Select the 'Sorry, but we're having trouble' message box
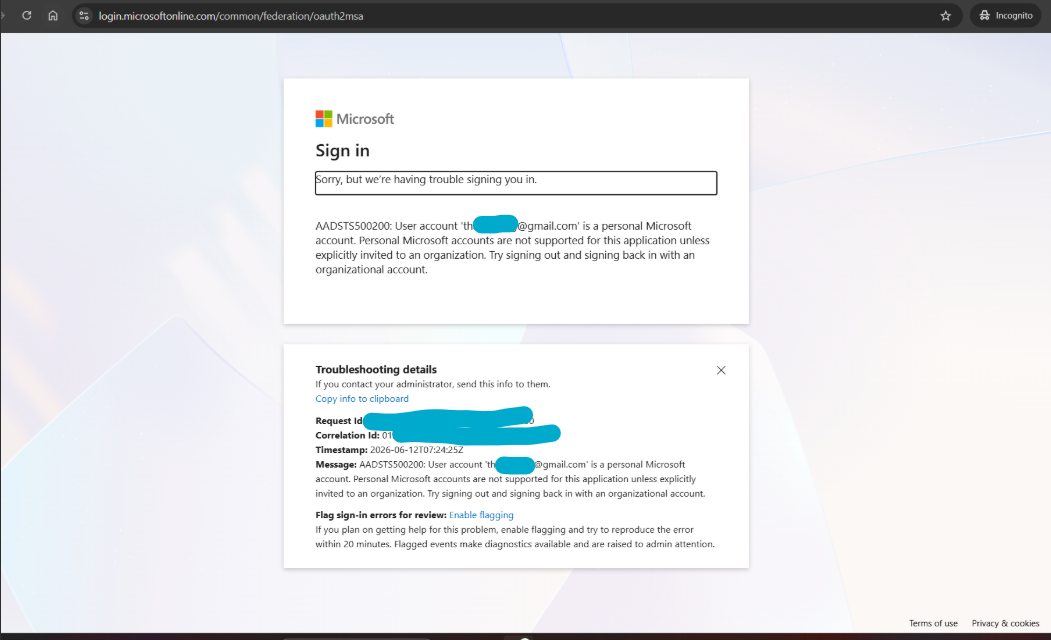Viewport: 1051px width, 640px height. coord(516,183)
